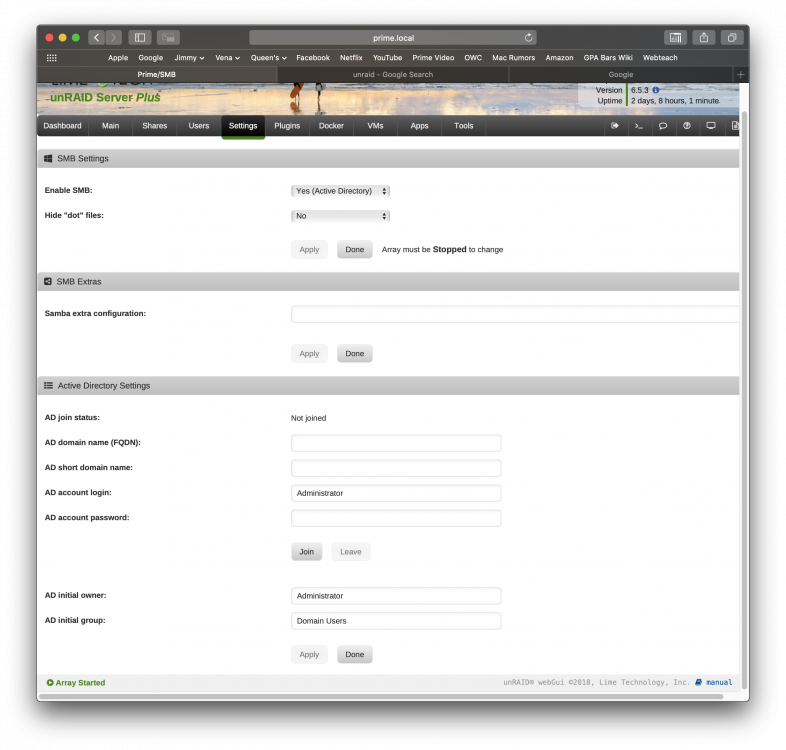This screenshot has height=750, width=786.
Task: Open the Plugins tab
Action: click(287, 126)
